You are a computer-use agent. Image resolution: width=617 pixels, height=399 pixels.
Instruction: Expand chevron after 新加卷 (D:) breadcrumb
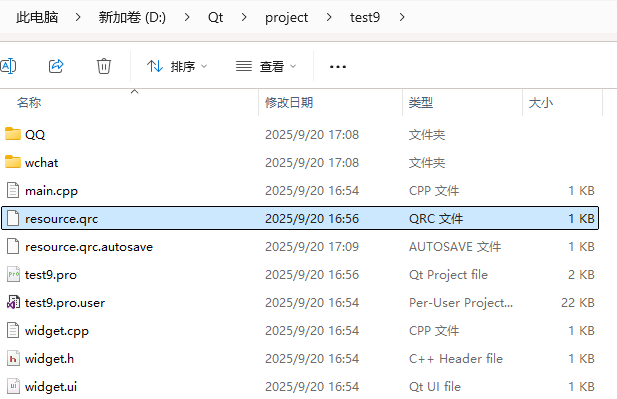pos(187,17)
